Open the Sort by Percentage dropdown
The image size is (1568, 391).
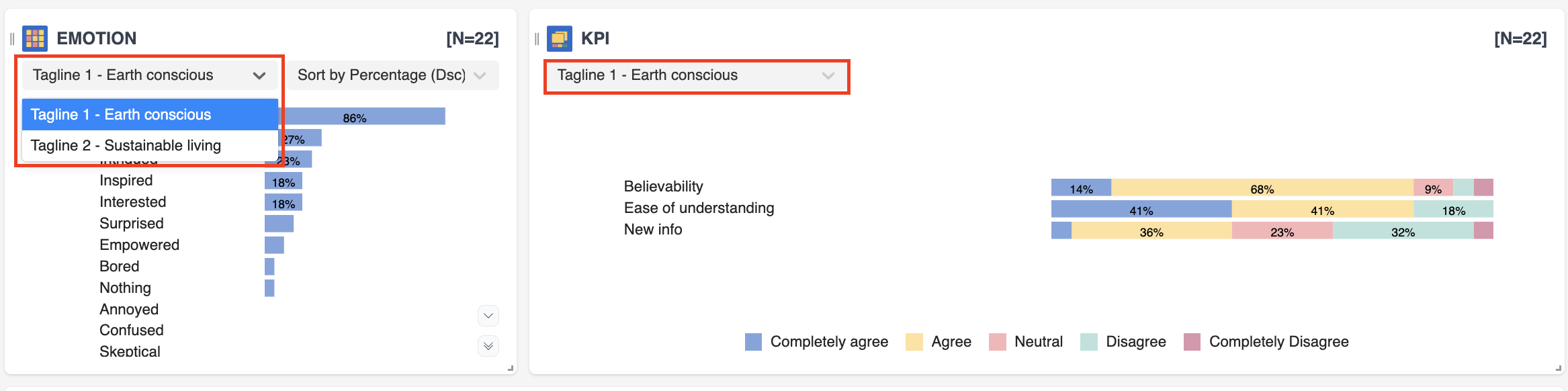pyautogui.click(x=393, y=75)
